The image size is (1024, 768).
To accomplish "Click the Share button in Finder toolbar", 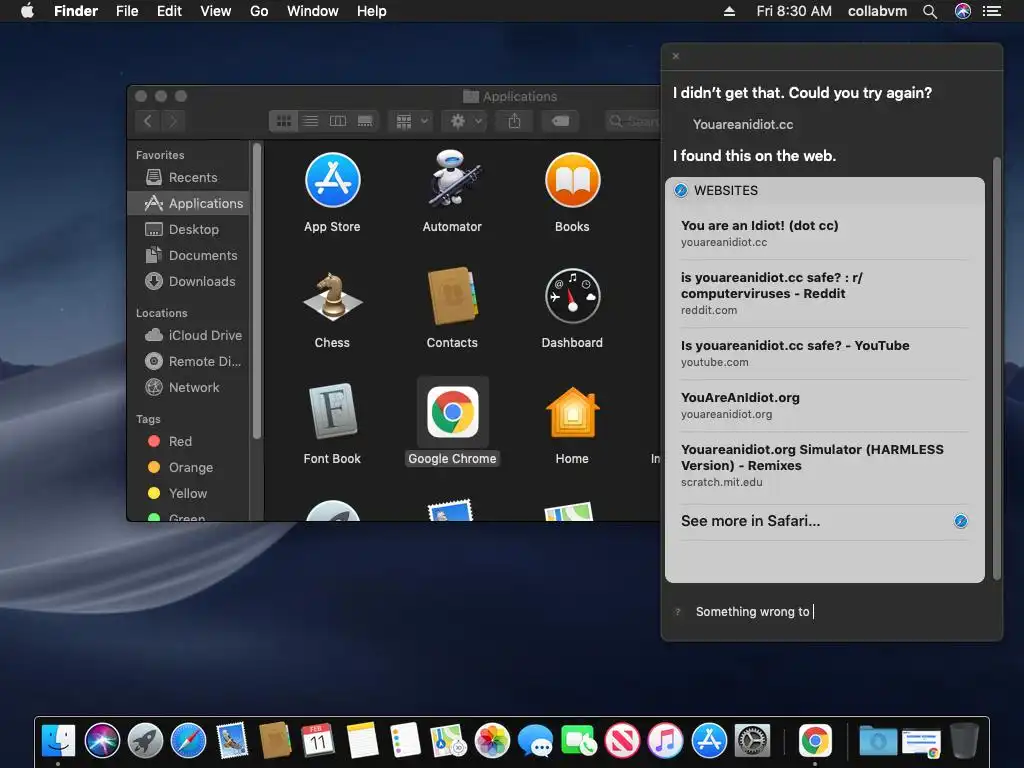I will point(515,121).
